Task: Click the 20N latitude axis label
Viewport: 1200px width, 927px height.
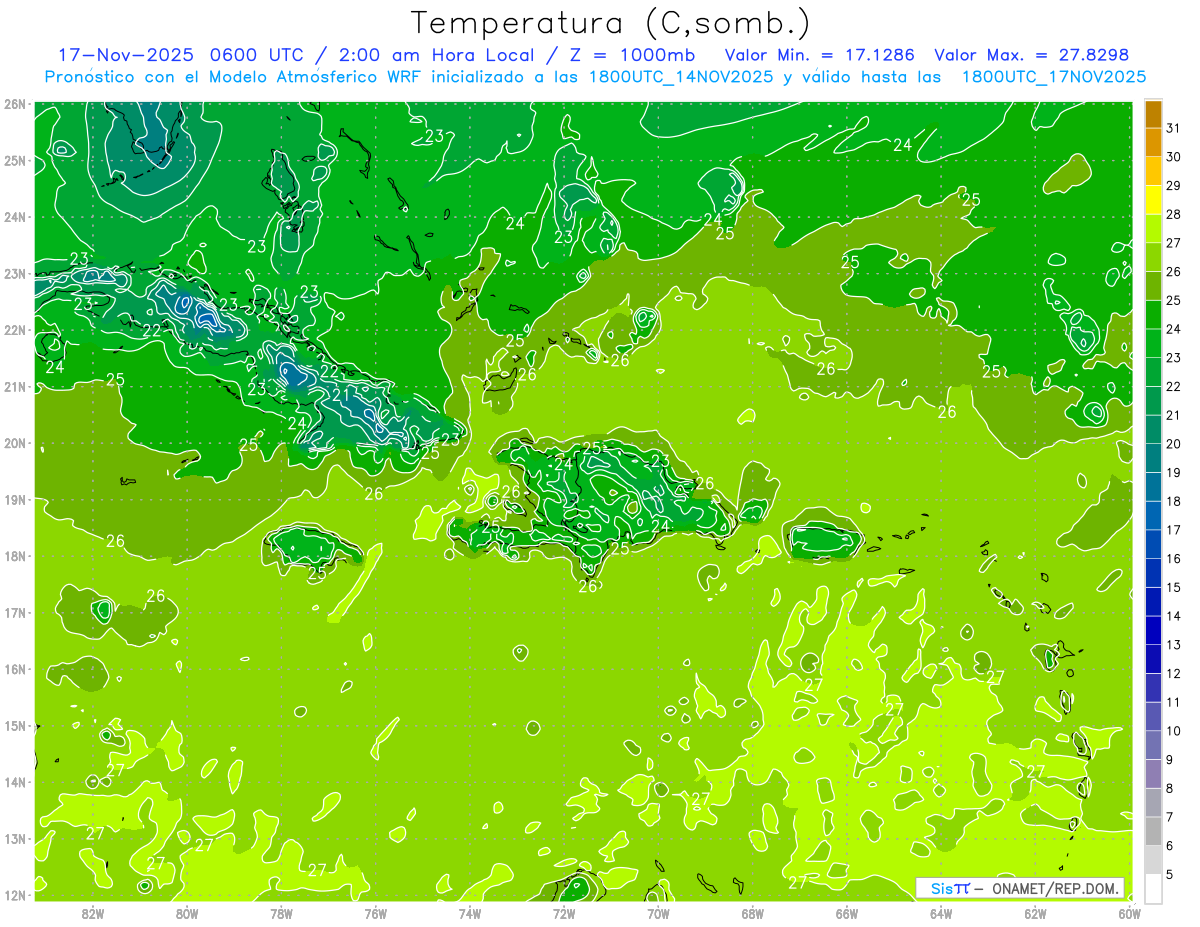Action: pyautogui.click(x=15, y=443)
